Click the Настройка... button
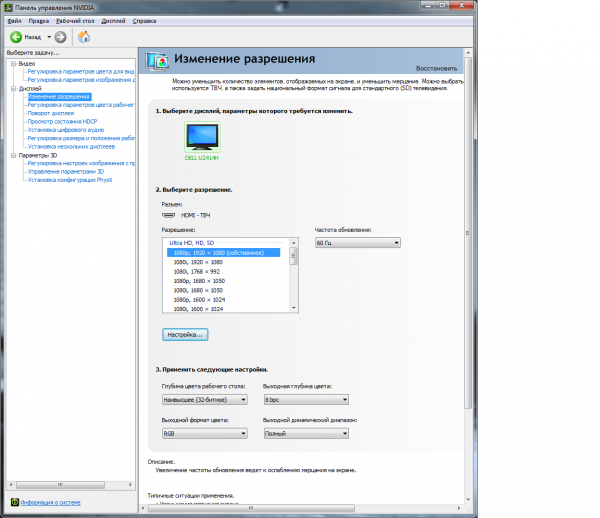 point(185,334)
